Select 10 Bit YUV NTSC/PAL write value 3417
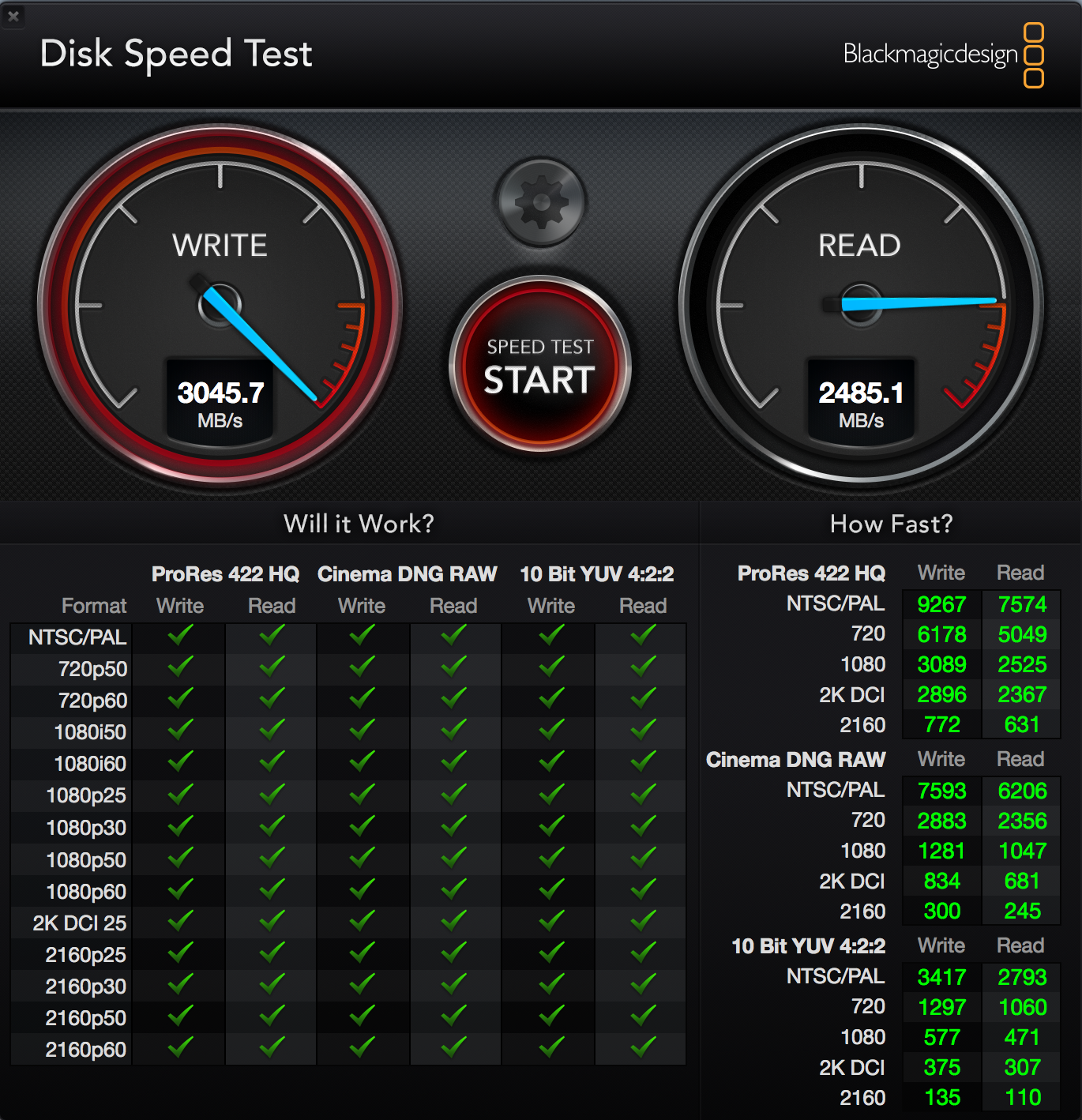The image size is (1082, 1120). tap(941, 977)
